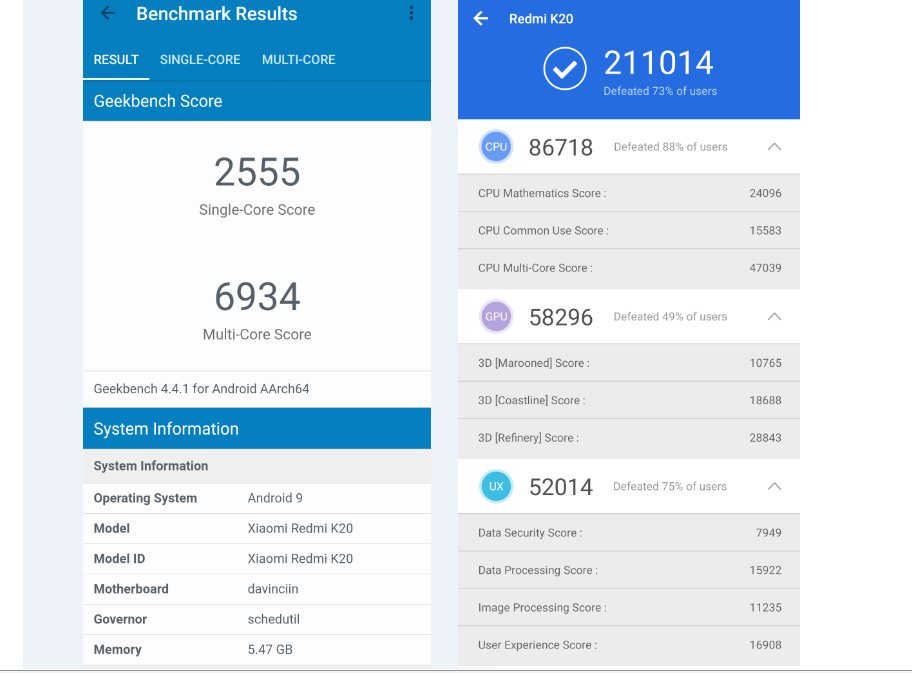
Task: Select the Governor schedutil row
Action: pos(257,619)
